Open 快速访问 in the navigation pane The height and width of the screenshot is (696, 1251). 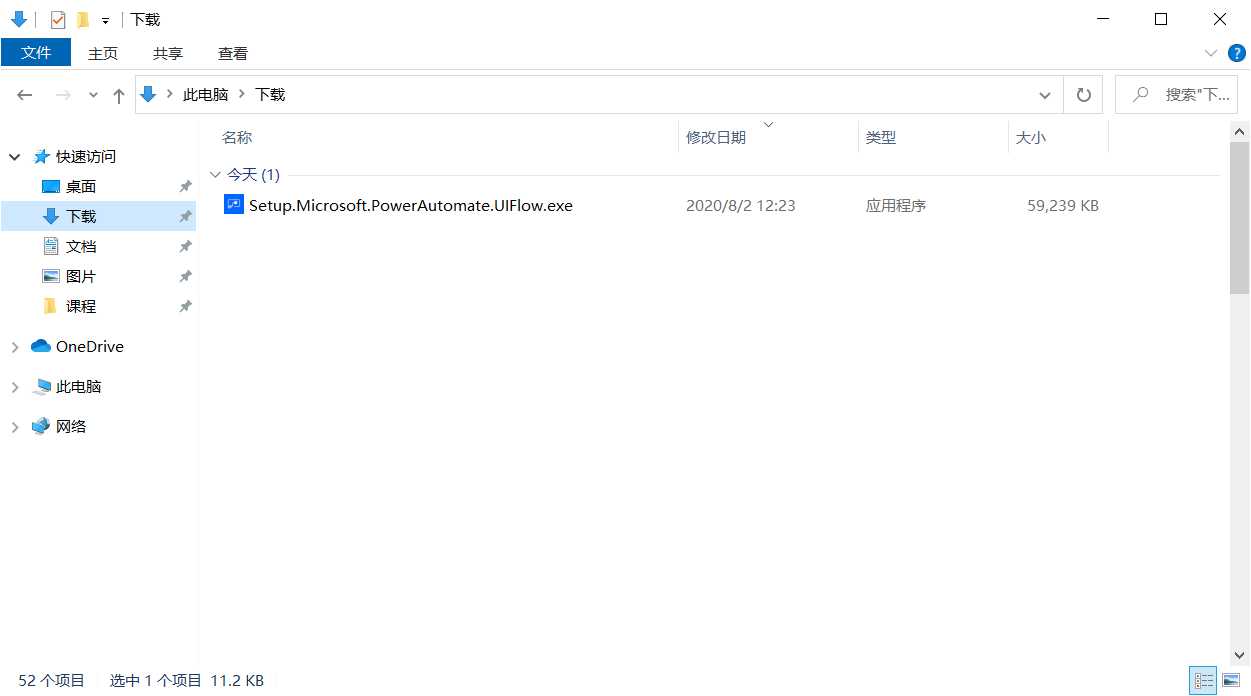(x=86, y=157)
